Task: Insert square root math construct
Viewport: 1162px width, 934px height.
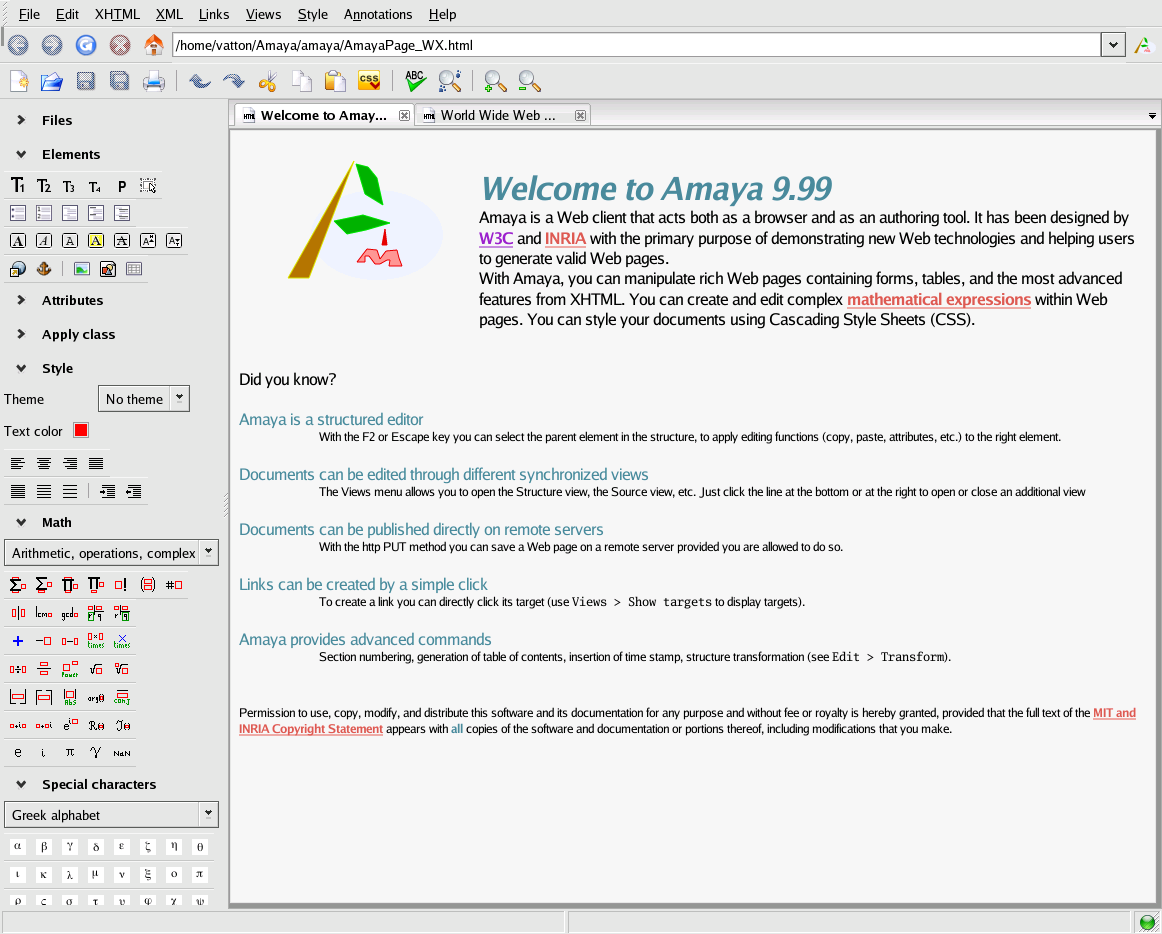Action: coord(96,669)
